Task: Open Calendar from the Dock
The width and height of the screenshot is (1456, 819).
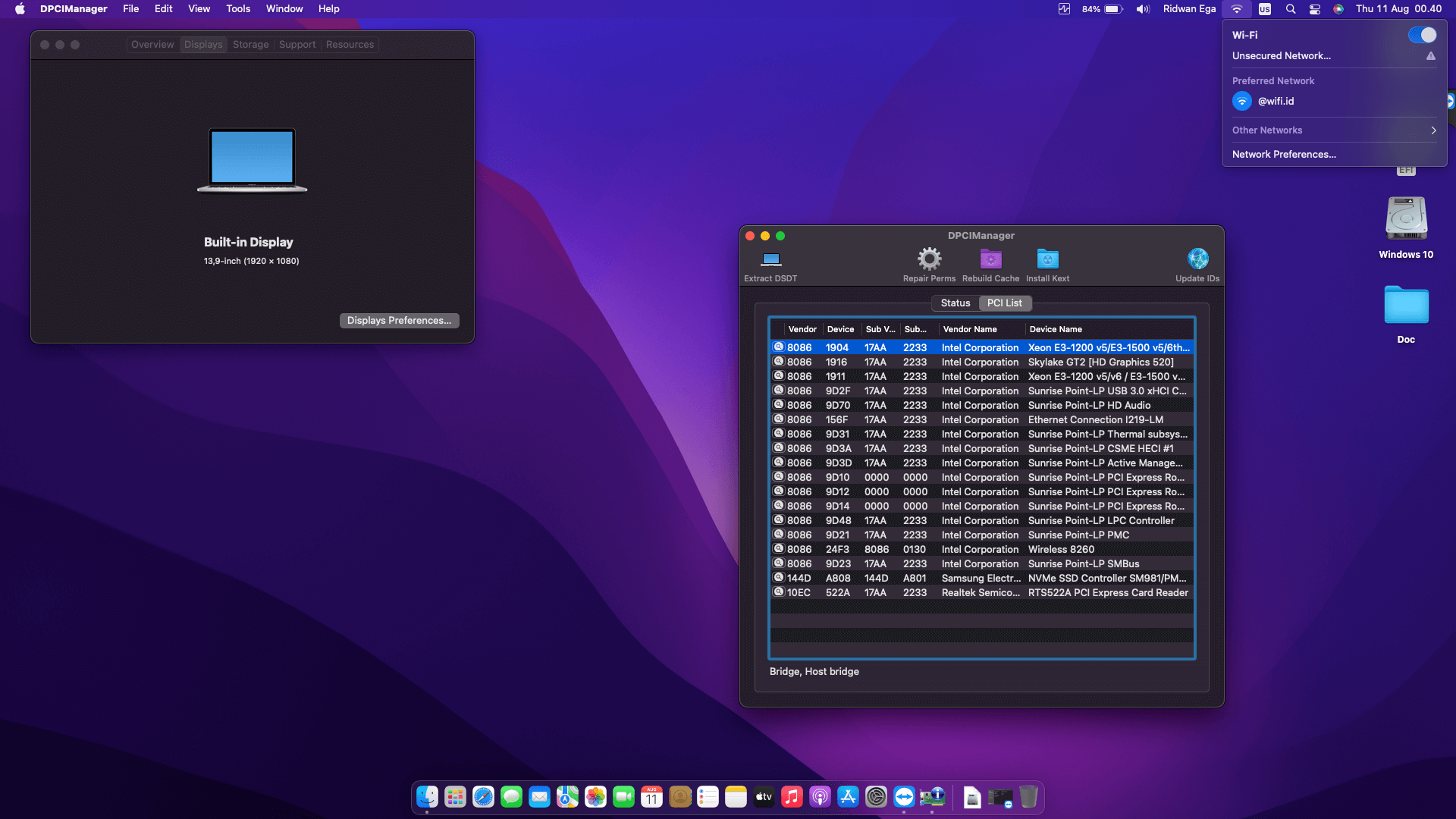Action: [651, 797]
